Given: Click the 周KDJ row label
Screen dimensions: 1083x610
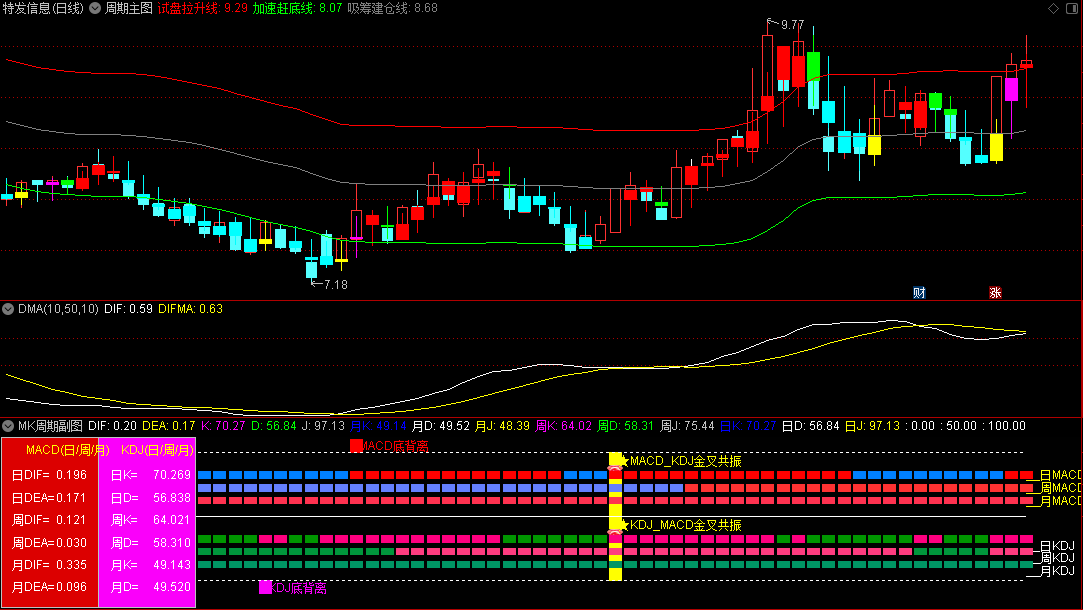Looking at the screenshot, I should pos(1057,557).
